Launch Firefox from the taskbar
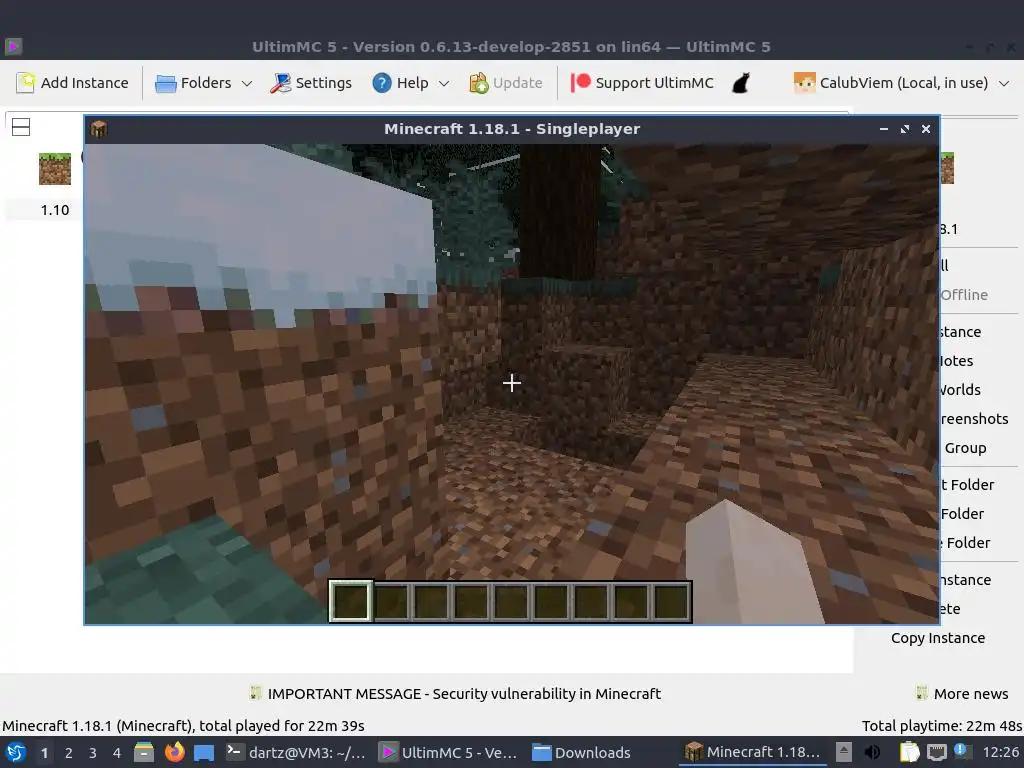 (174, 752)
